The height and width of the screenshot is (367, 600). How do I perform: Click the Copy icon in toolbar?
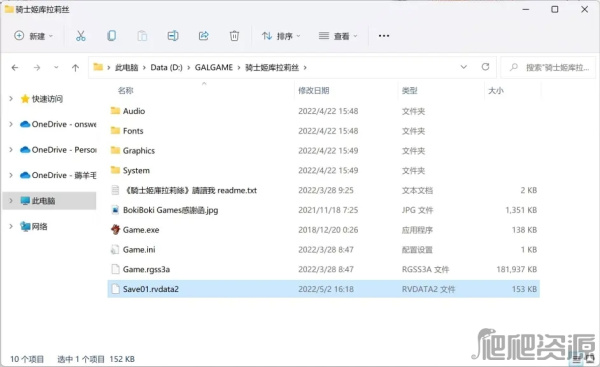111,36
